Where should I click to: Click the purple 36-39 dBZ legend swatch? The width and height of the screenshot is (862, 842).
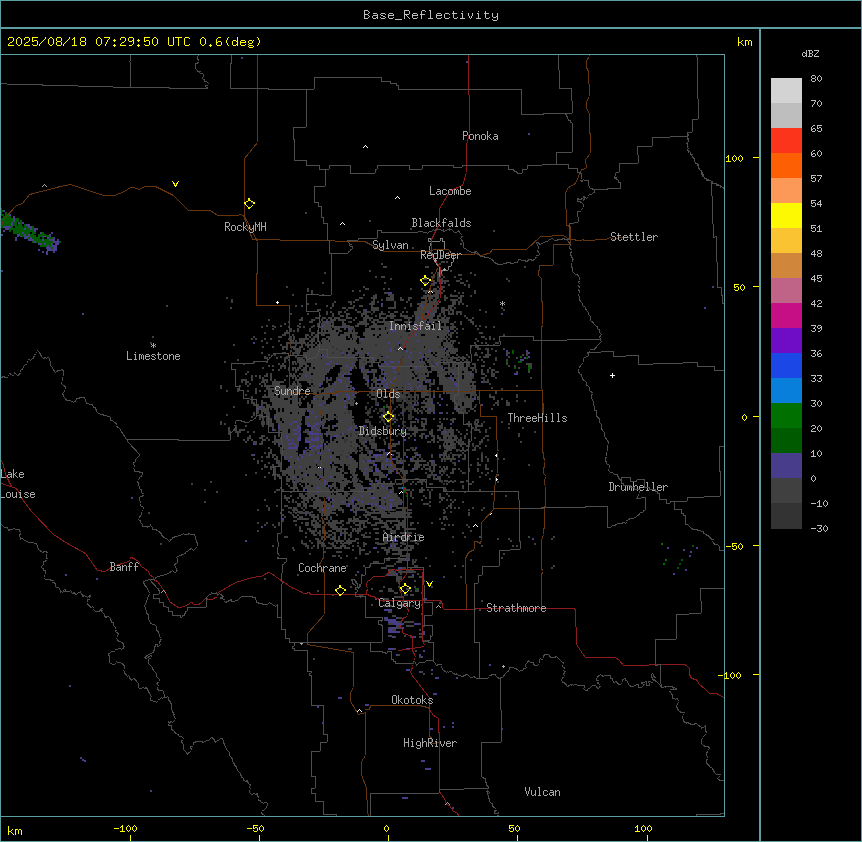point(786,341)
